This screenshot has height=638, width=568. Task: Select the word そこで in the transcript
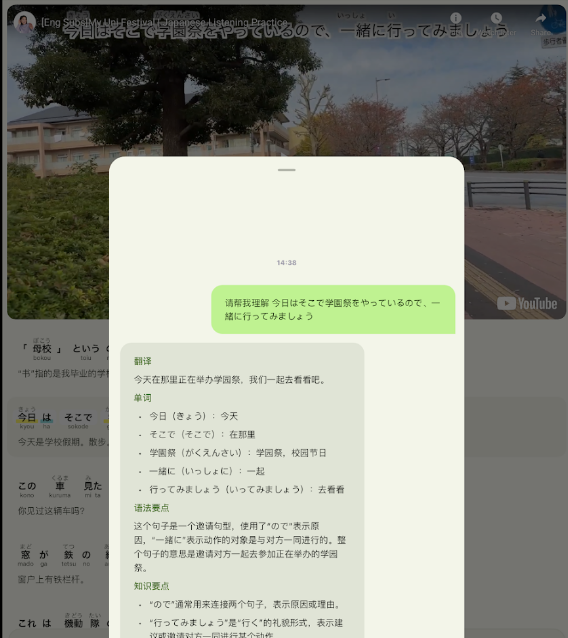click(x=78, y=417)
